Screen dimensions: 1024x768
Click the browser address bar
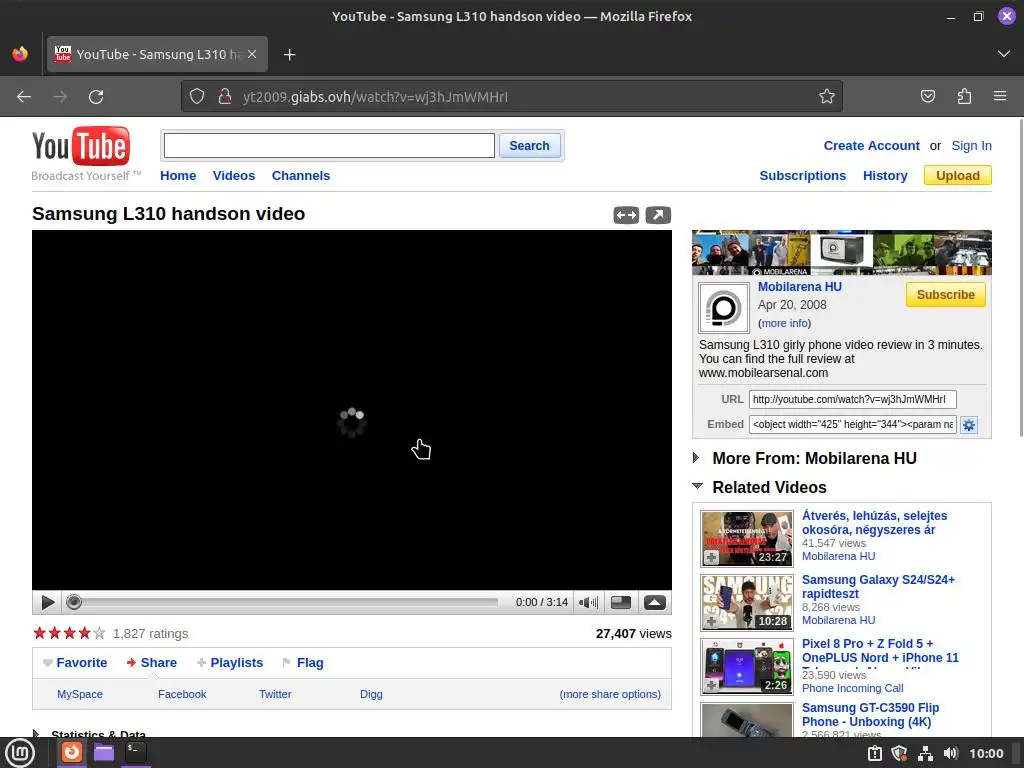511,97
